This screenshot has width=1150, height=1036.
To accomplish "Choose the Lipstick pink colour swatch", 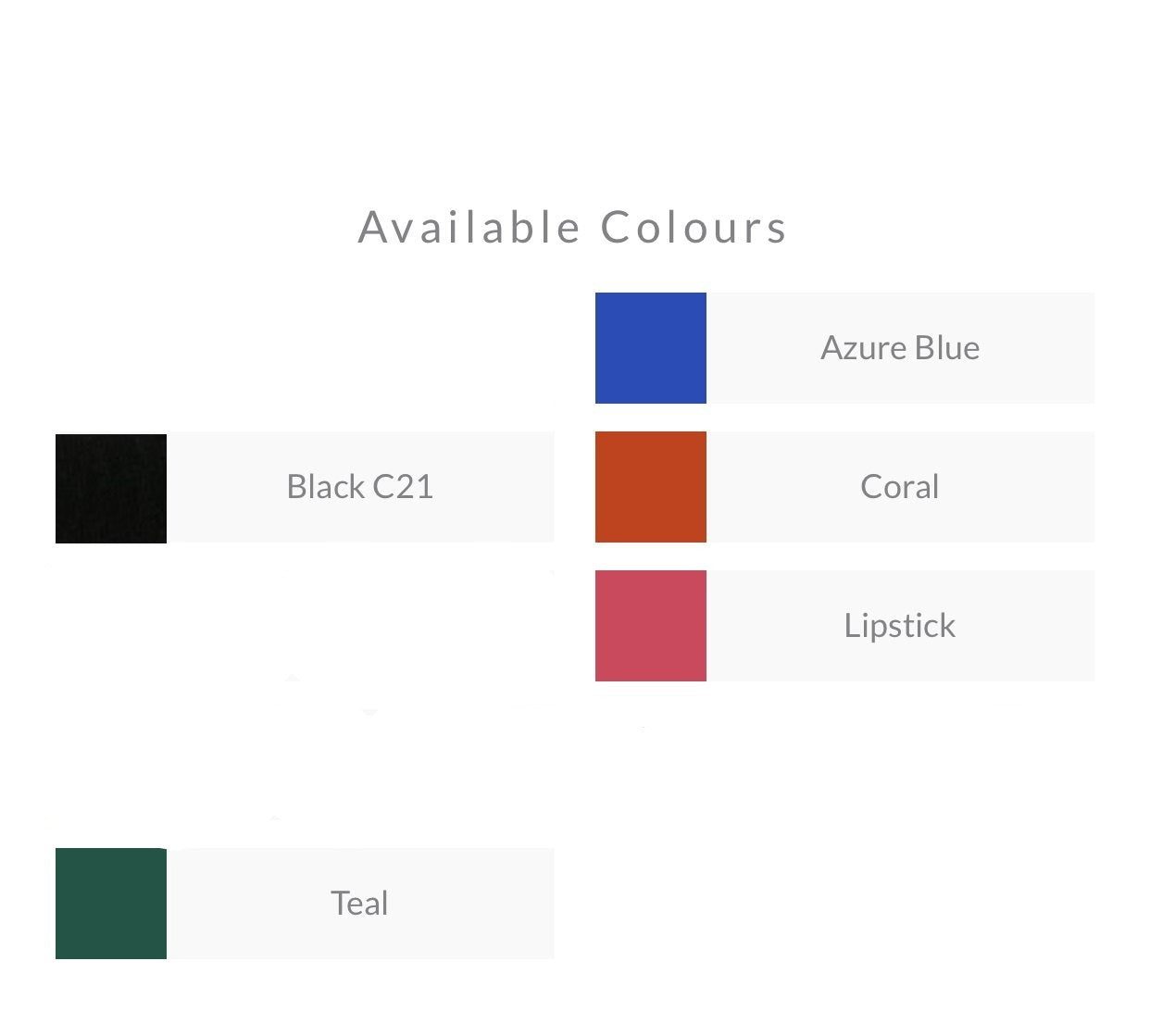I will (650, 626).
